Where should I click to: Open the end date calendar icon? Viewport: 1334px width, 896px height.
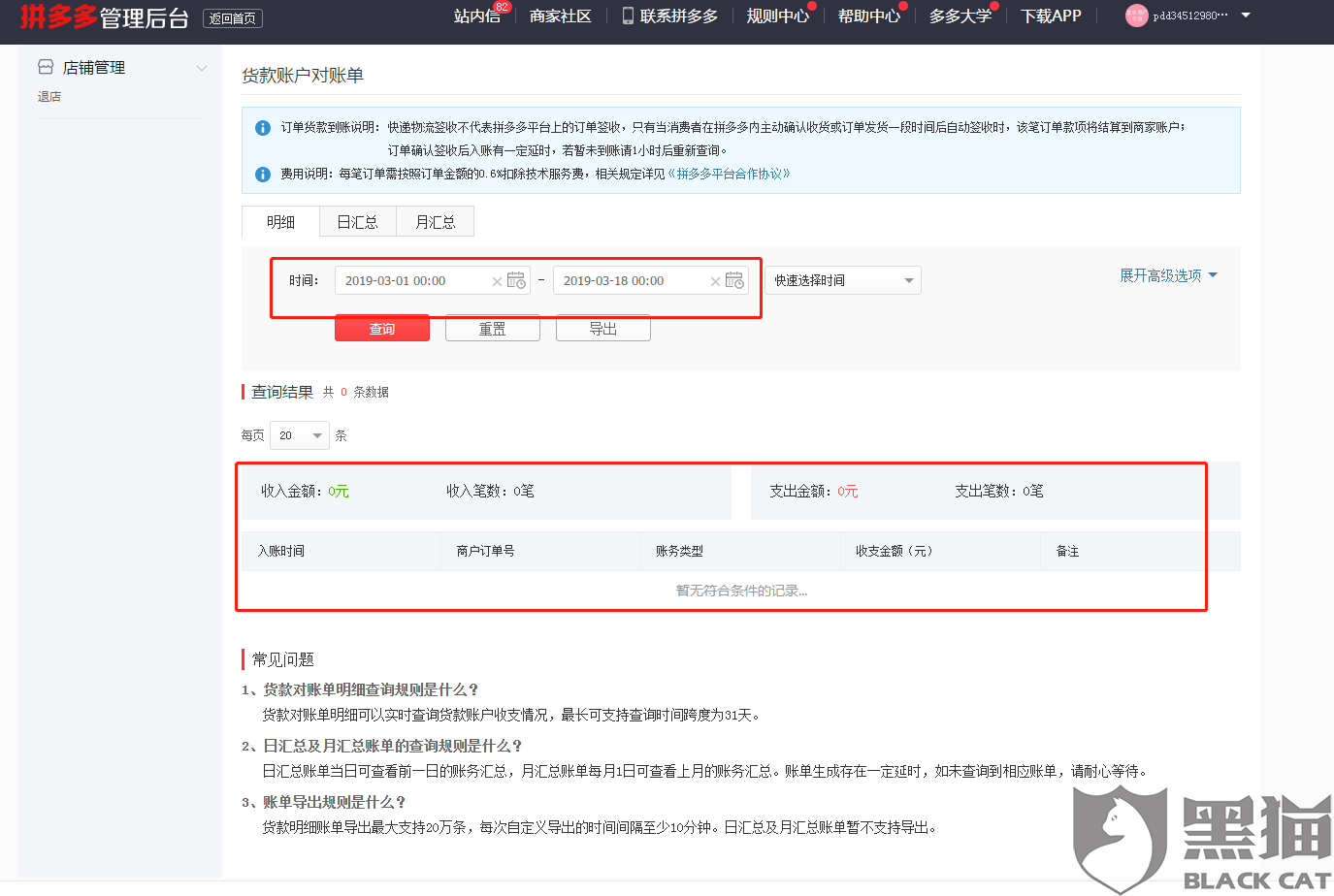tap(734, 280)
